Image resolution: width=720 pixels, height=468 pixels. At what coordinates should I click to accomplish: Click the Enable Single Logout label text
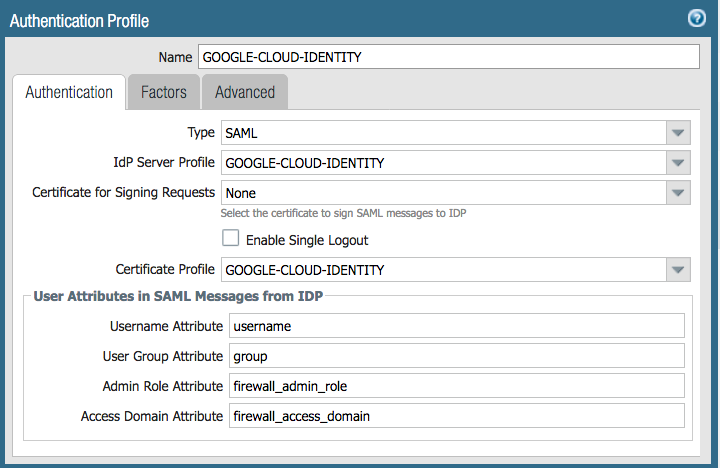(307, 240)
